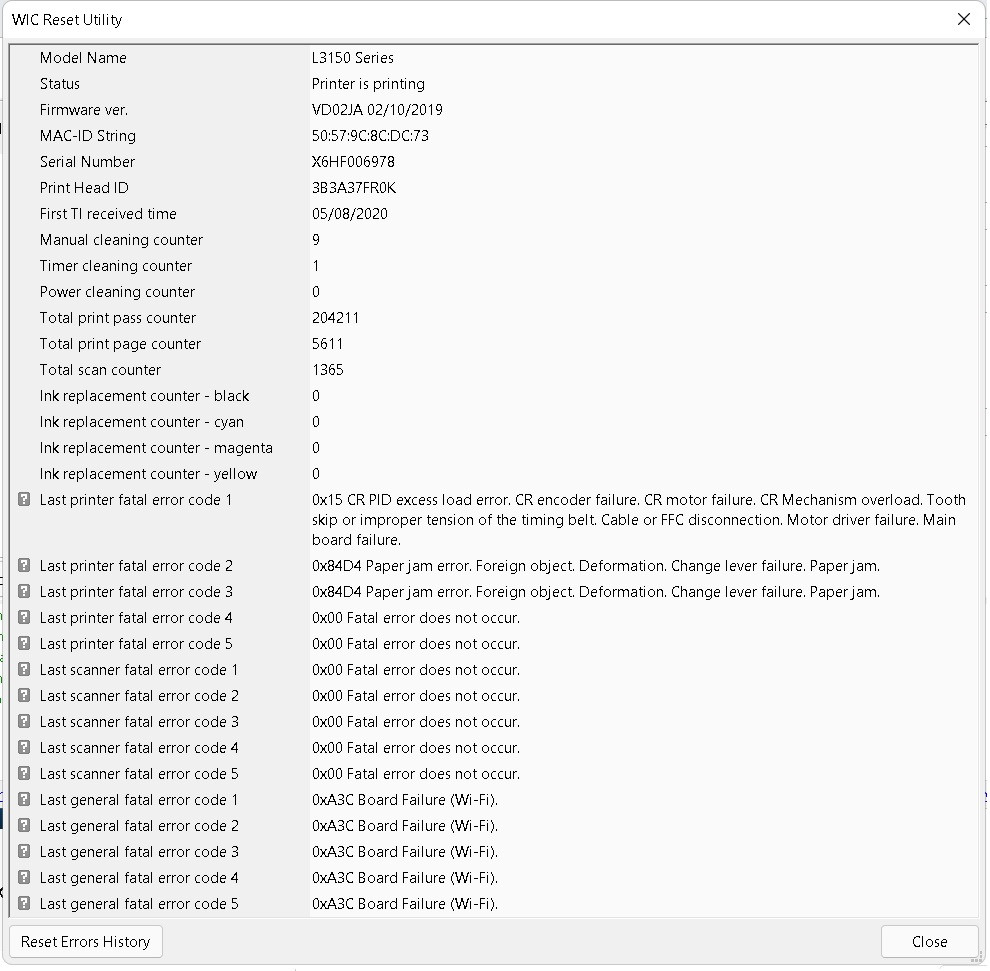This screenshot has height=971, width=990.
Task: Select the Firmware ver. value VD02JA
Action: pyautogui.click(x=378, y=110)
